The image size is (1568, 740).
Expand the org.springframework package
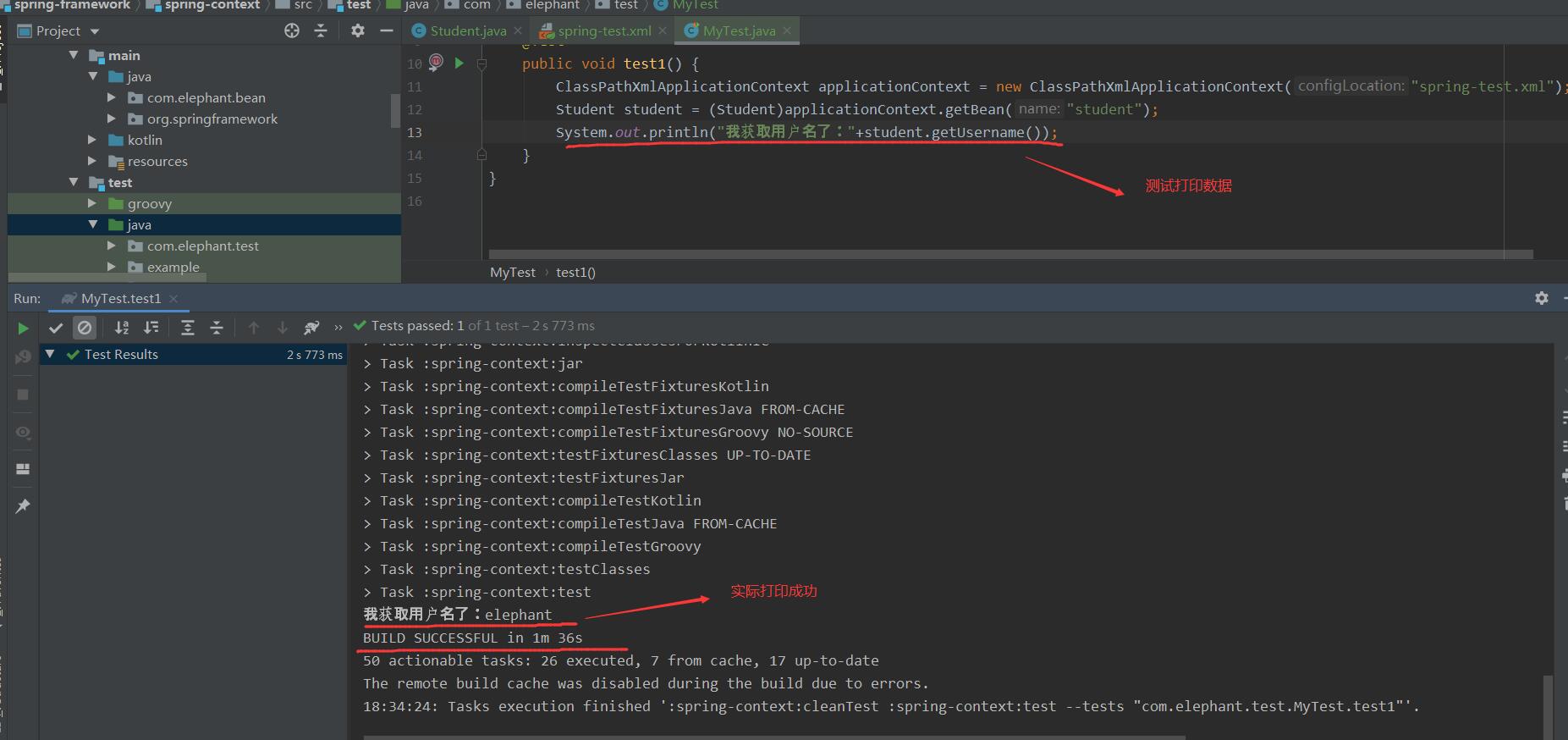coord(112,119)
